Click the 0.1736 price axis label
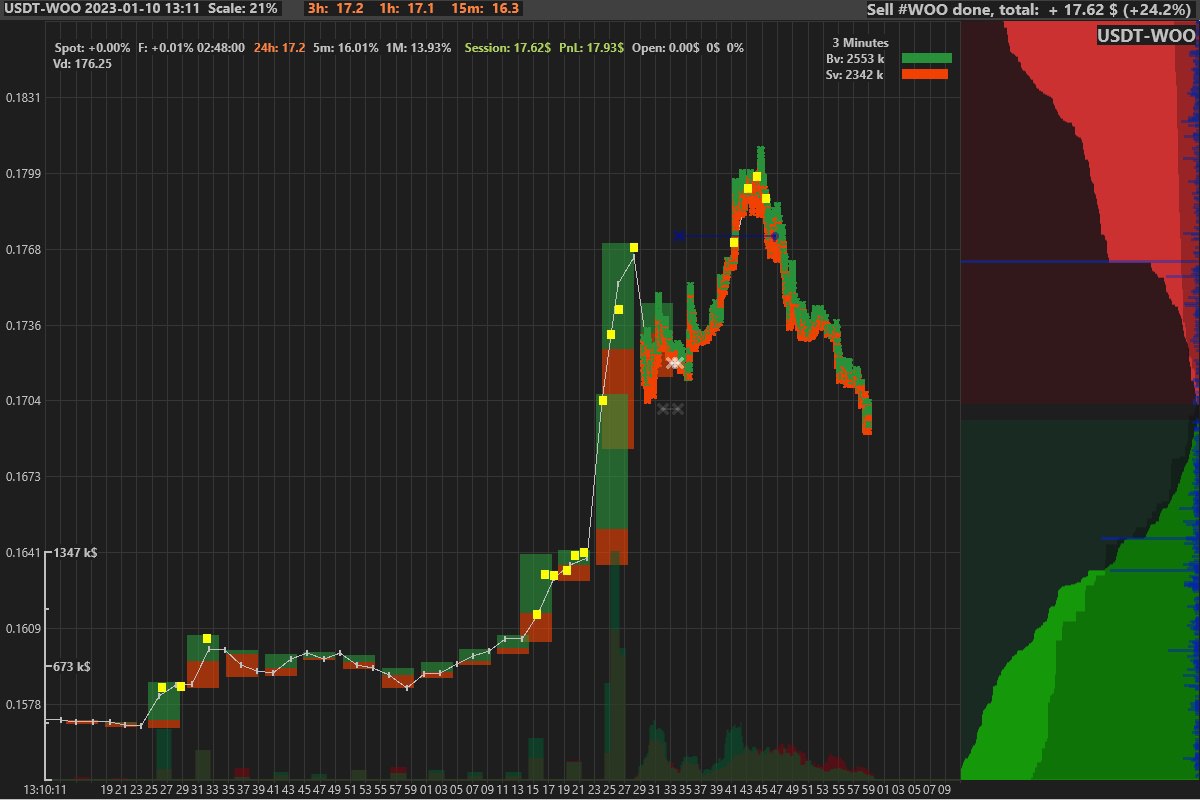Viewport: 1200px width, 800px height. pos(23,326)
